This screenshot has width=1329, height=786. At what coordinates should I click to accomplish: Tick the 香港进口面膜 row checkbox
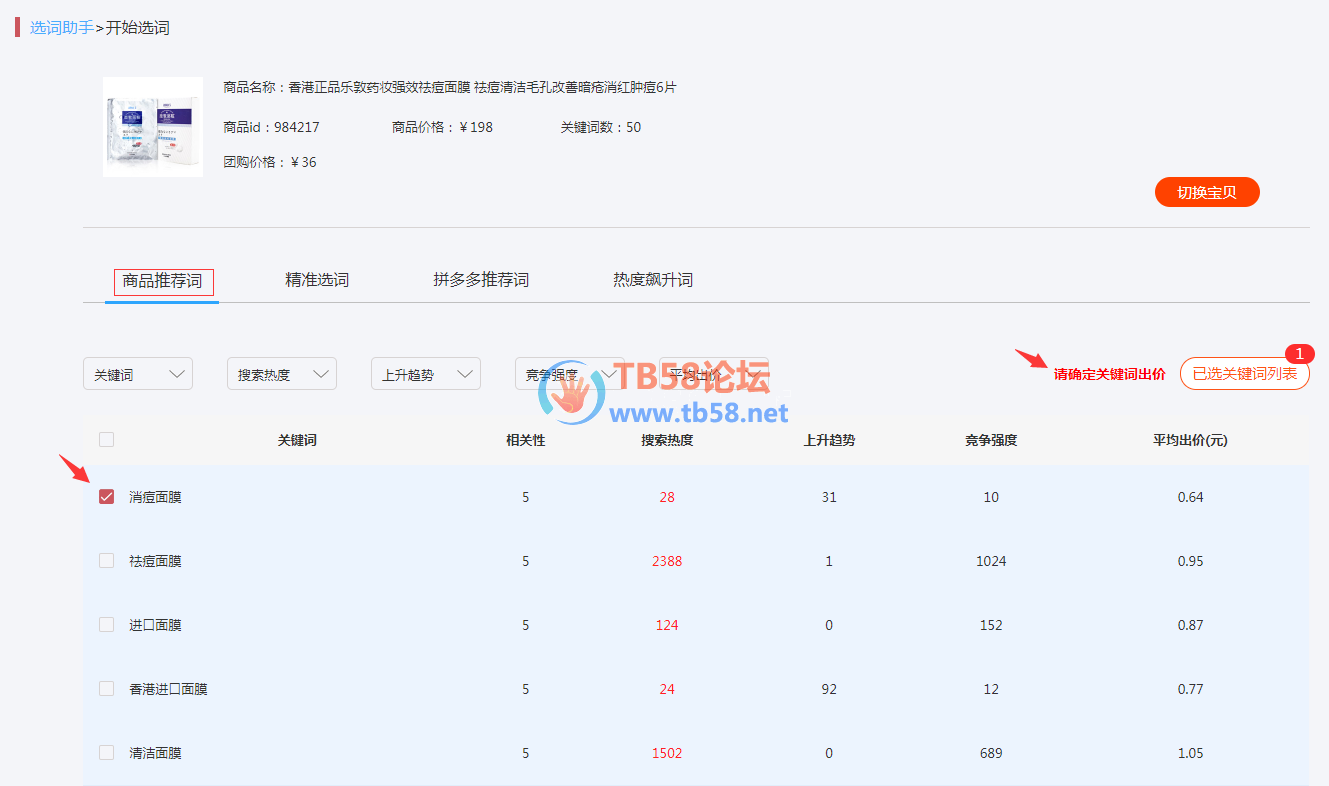click(107, 689)
